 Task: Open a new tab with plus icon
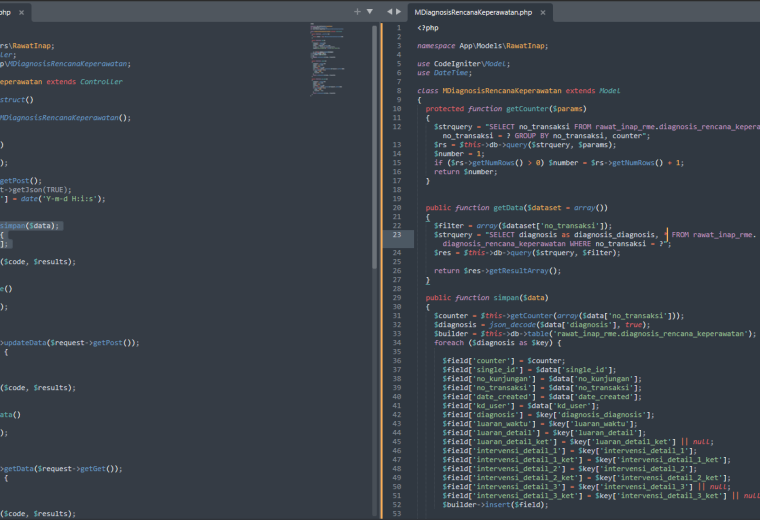tap(357, 12)
